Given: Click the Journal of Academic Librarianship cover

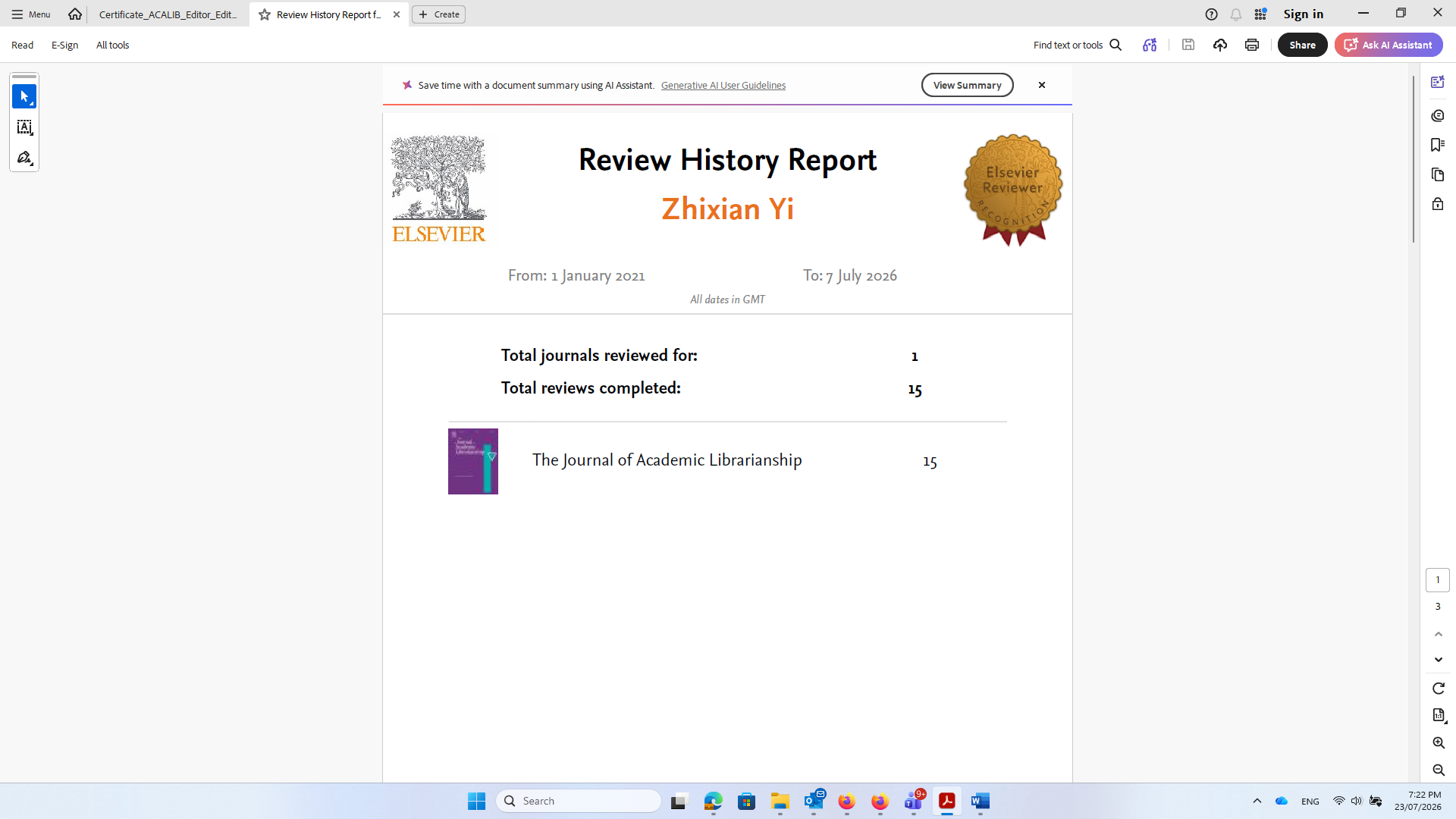Looking at the screenshot, I should tap(472, 461).
